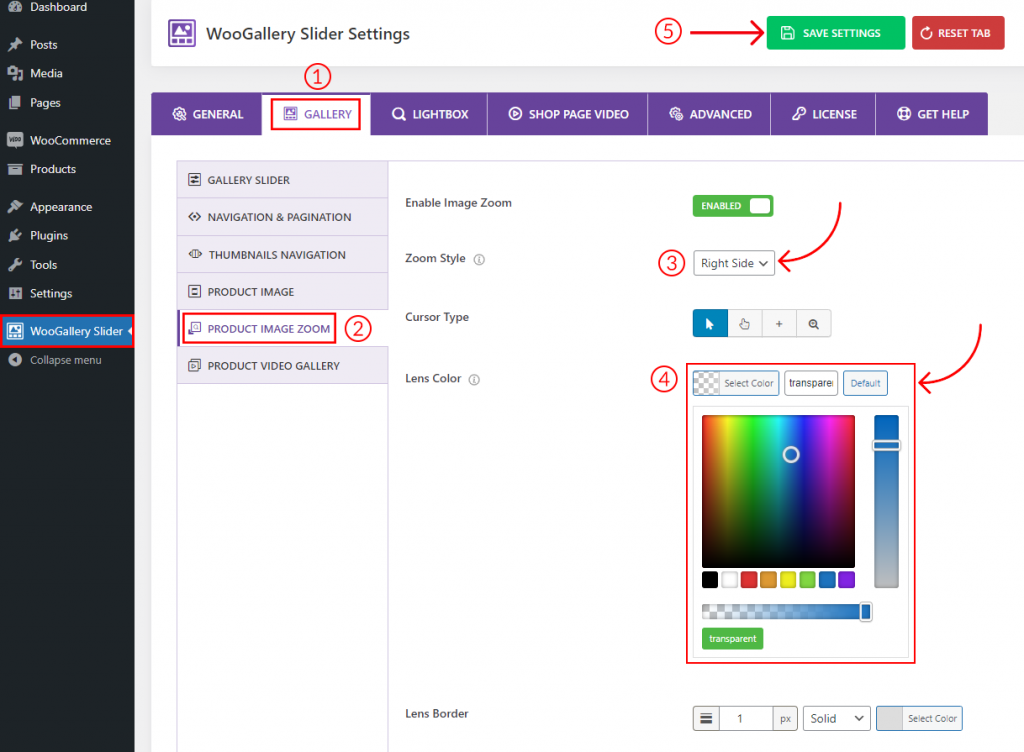This screenshot has height=752, width=1024.
Task: Choose the orange palette swatch
Action: (769, 580)
